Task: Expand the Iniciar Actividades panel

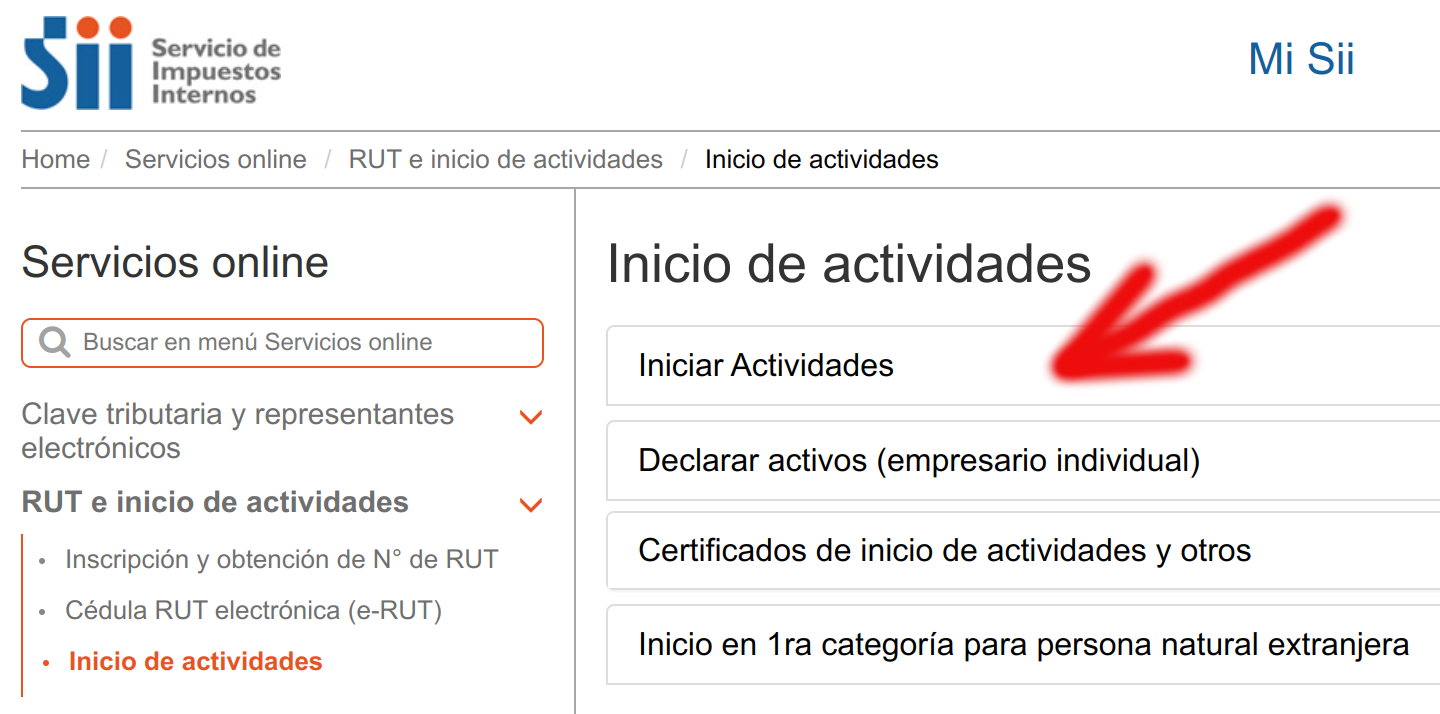Action: (x=766, y=366)
